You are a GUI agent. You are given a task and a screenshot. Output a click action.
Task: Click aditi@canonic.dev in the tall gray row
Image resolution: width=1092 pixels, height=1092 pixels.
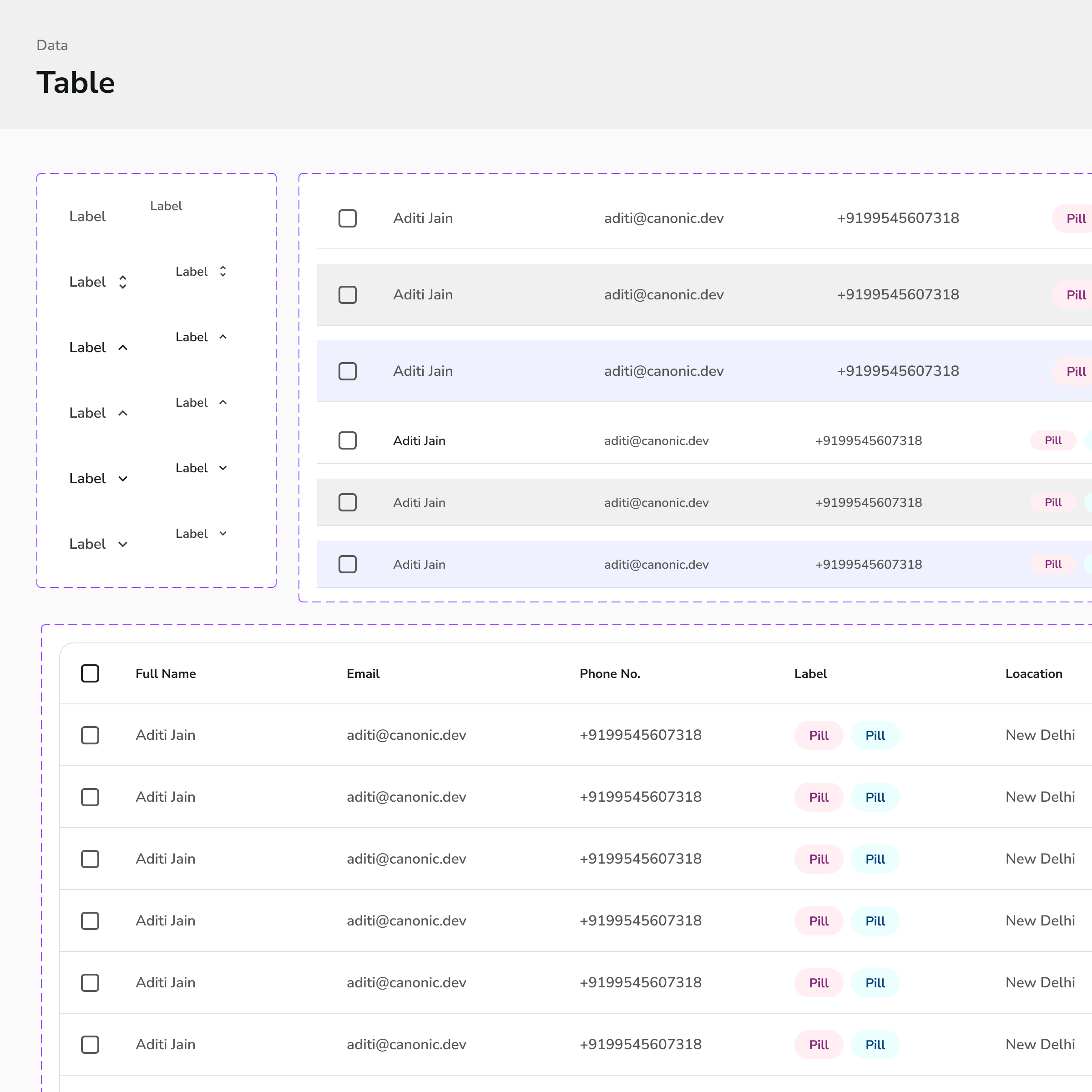tap(663, 295)
